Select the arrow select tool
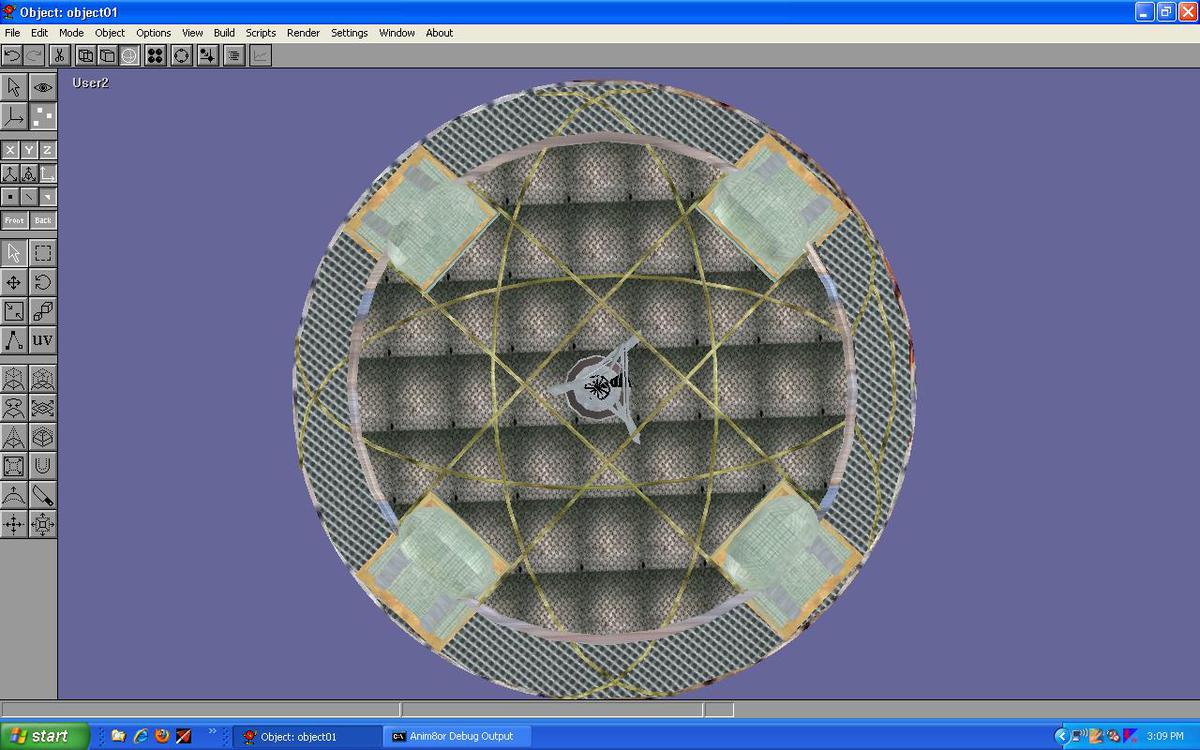Screen dimensions: 1200x750 pyautogui.click(x=14, y=253)
